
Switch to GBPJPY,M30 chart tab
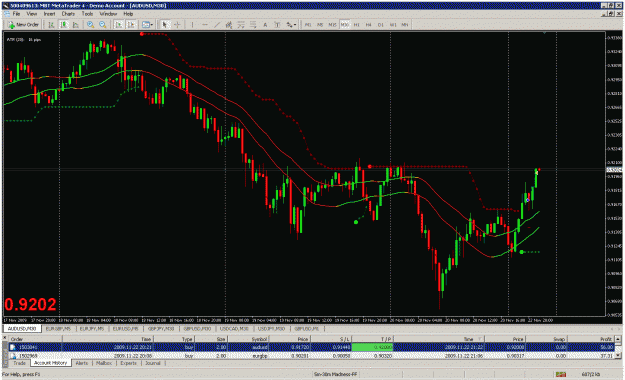pyautogui.click(x=161, y=329)
